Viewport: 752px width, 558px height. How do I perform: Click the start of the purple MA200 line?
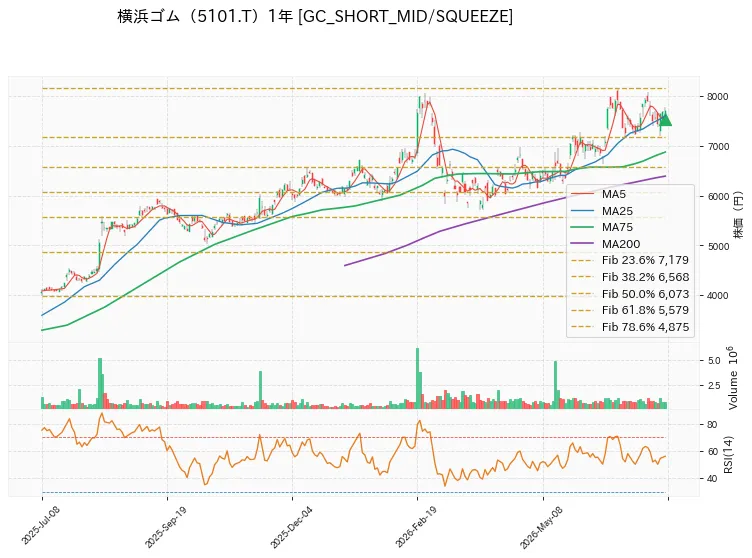point(345,265)
